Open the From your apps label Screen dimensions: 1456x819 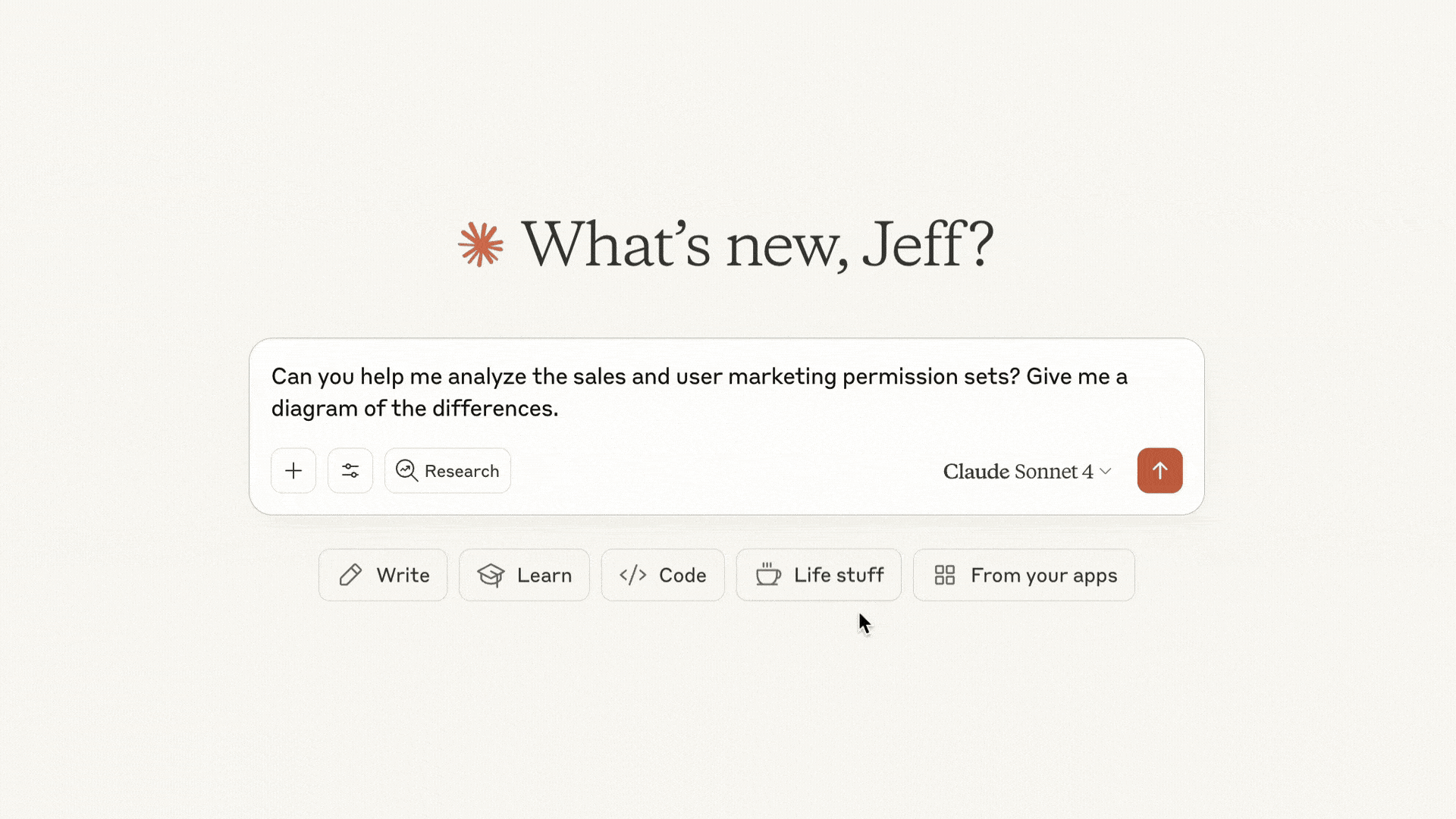click(x=1043, y=576)
